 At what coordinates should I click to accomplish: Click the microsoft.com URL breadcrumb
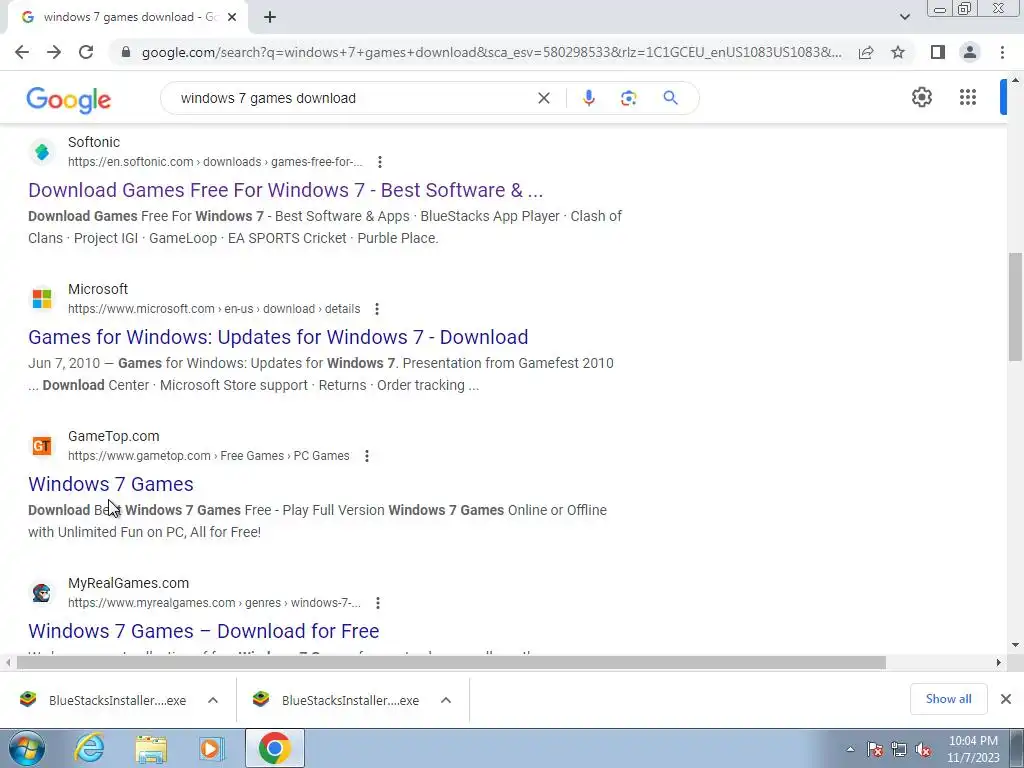[214, 309]
